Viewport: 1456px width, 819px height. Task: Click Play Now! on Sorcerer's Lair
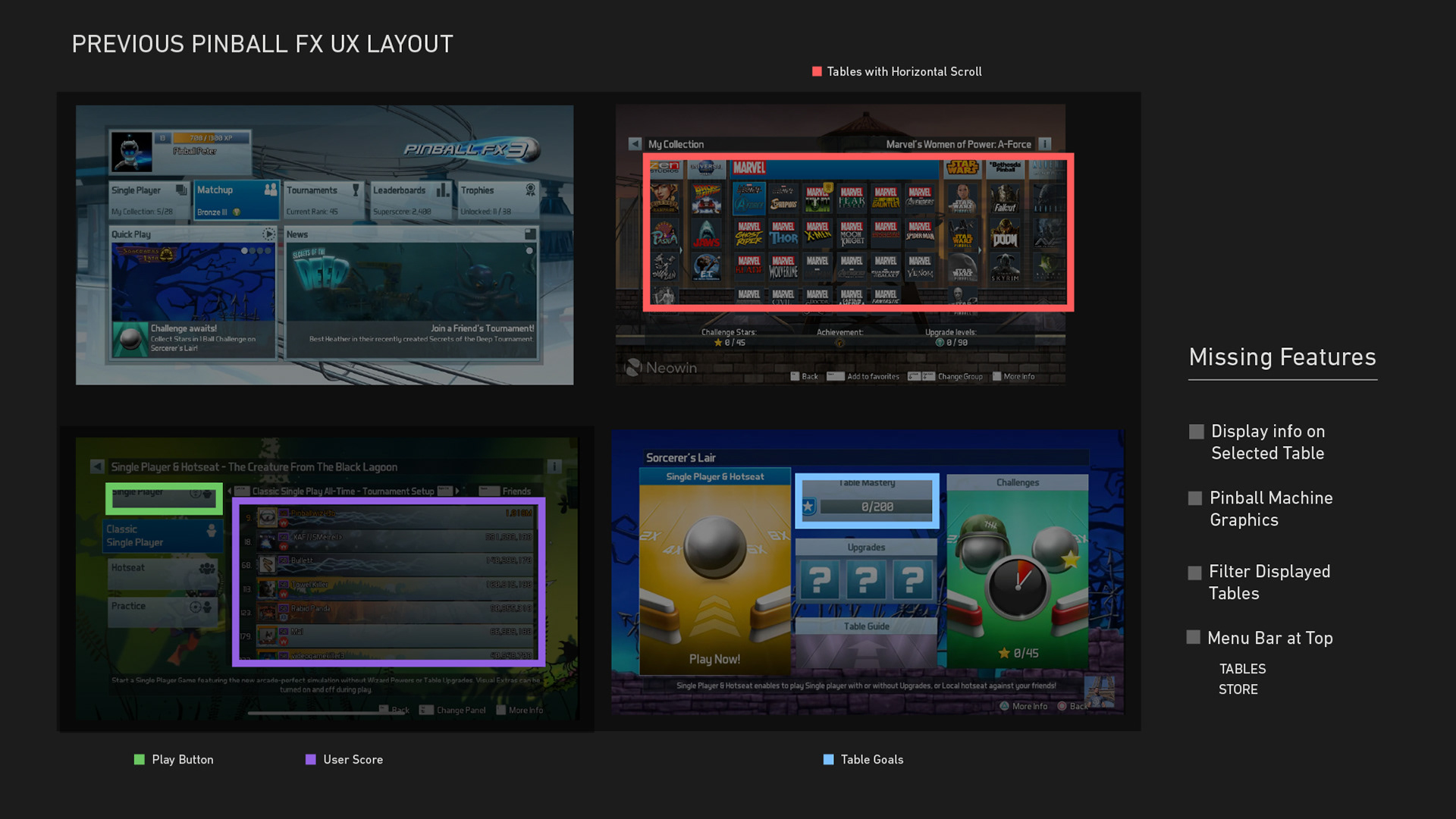(x=714, y=659)
